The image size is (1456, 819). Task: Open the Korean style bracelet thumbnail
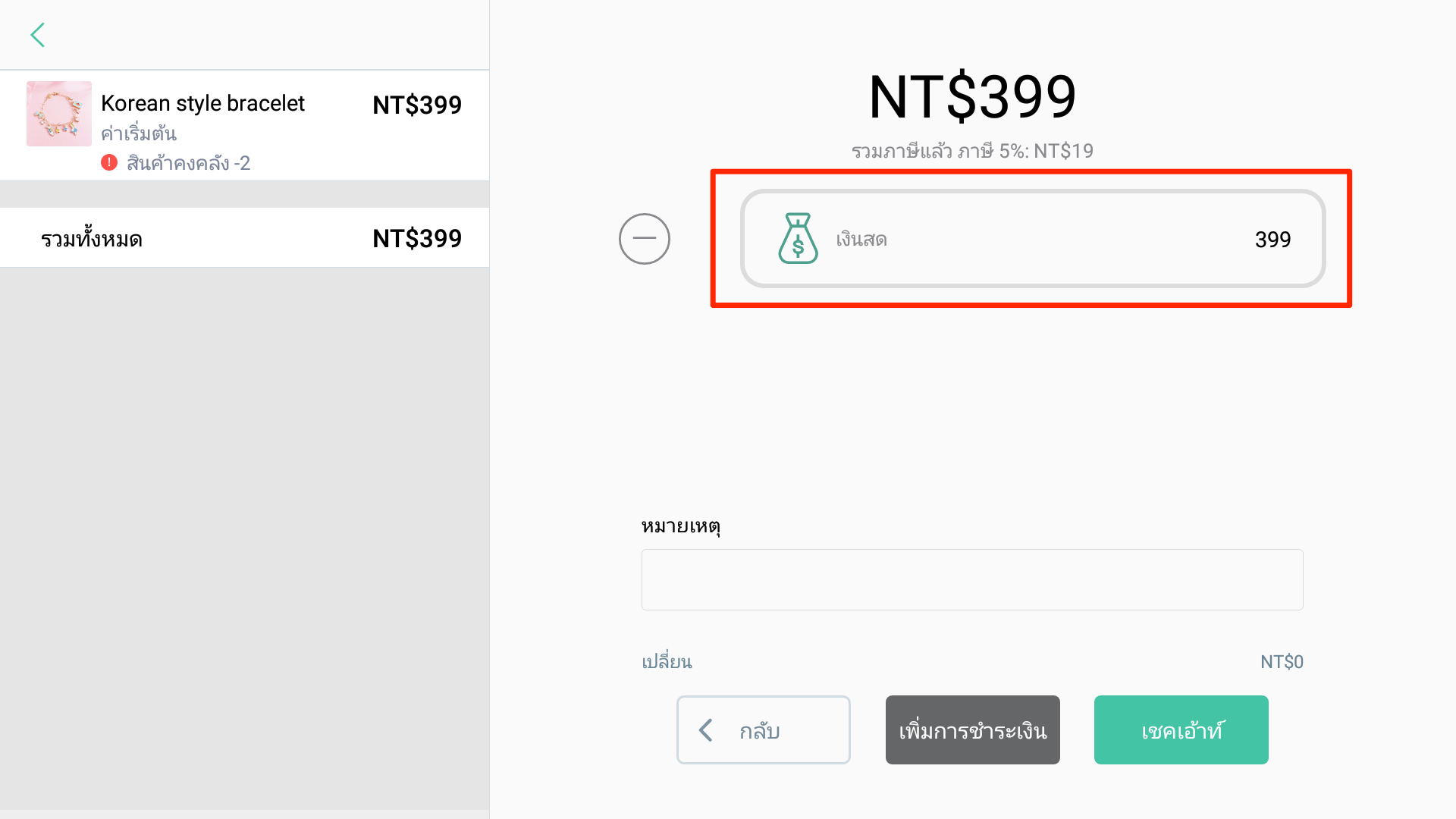59,114
